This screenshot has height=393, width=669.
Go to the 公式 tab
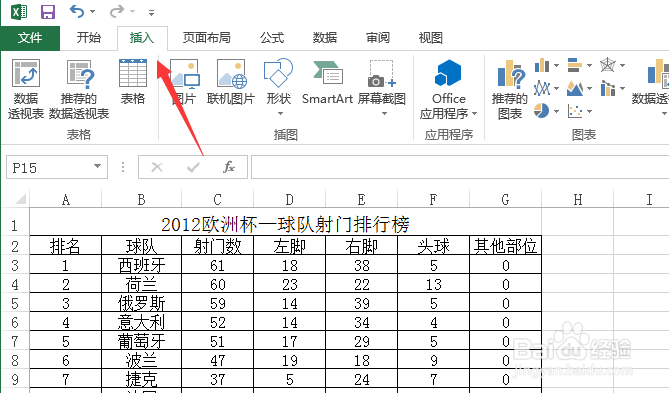tap(272, 38)
